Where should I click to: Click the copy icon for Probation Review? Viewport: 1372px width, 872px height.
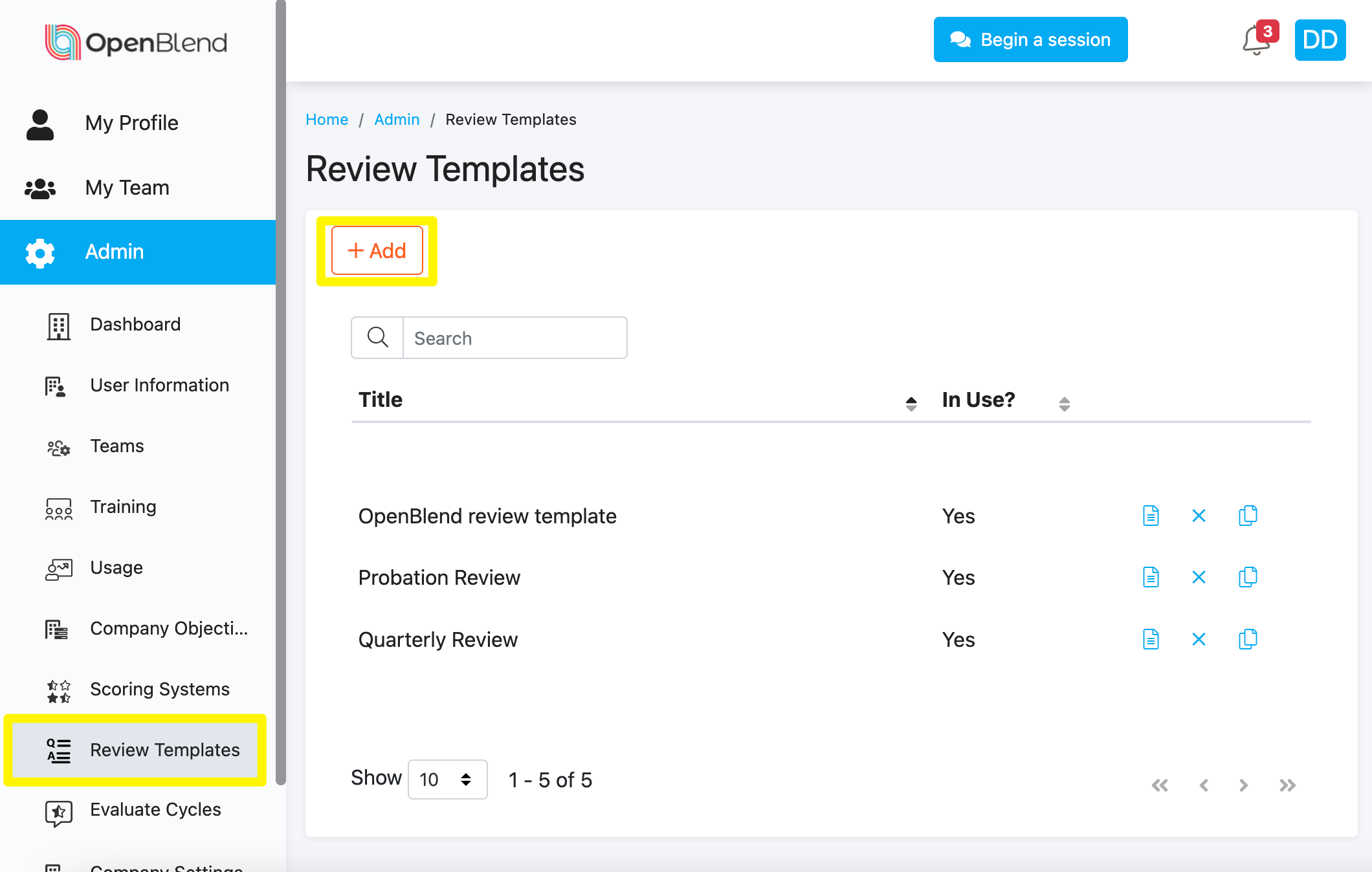coord(1247,577)
